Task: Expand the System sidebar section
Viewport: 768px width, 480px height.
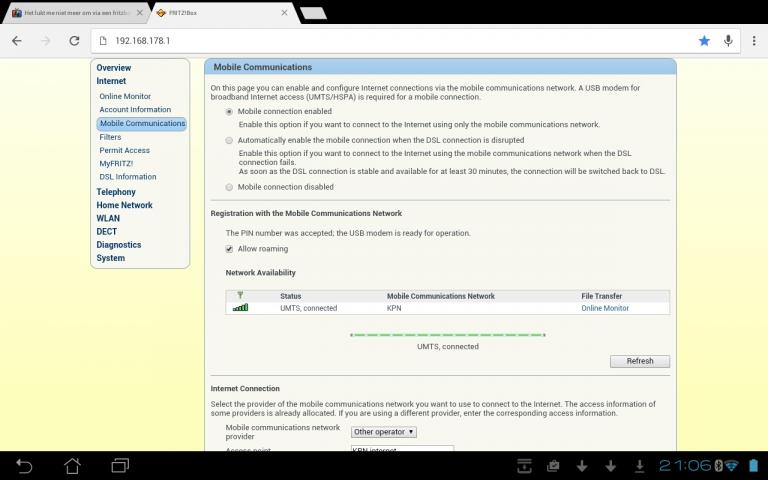Action: [x=111, y=258]
